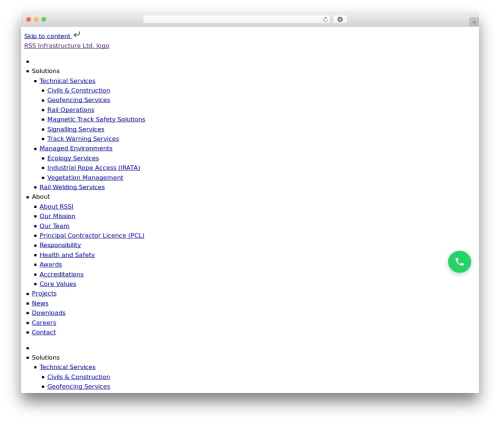
Task: Open Track Warning Services link
Action: [83, 139]
